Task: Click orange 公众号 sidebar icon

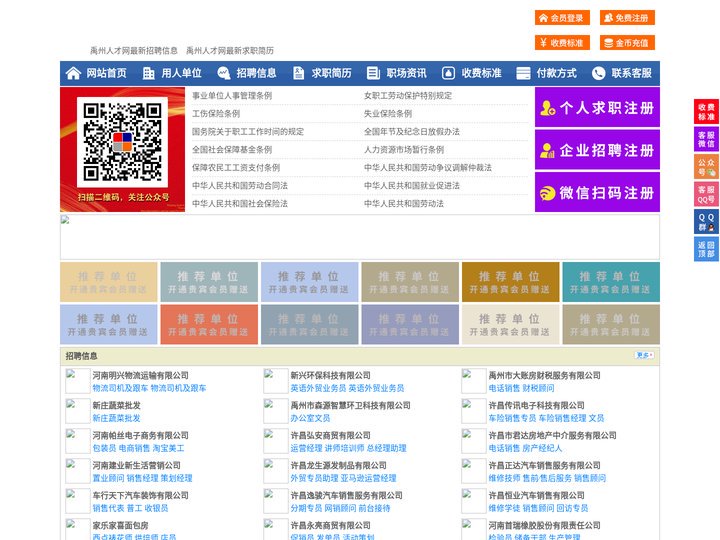Action: [x=706, y=167]
